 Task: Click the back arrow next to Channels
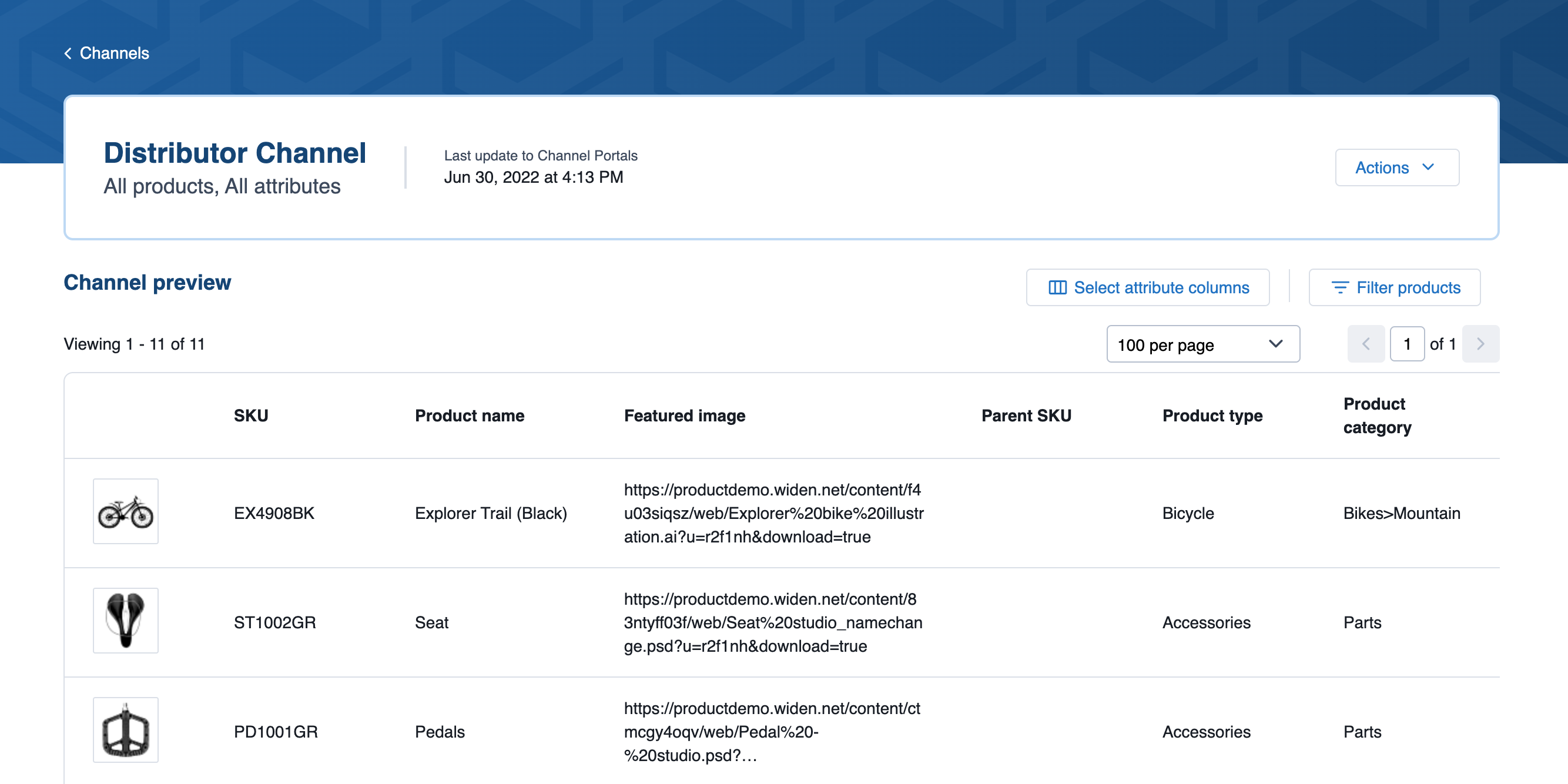click(x=68, y=53)
